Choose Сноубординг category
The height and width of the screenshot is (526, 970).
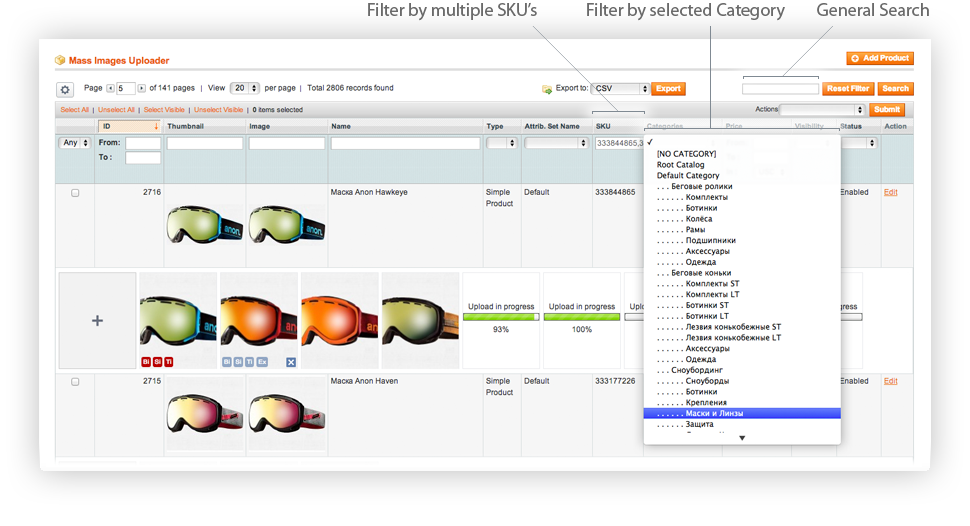coord(697,370)
